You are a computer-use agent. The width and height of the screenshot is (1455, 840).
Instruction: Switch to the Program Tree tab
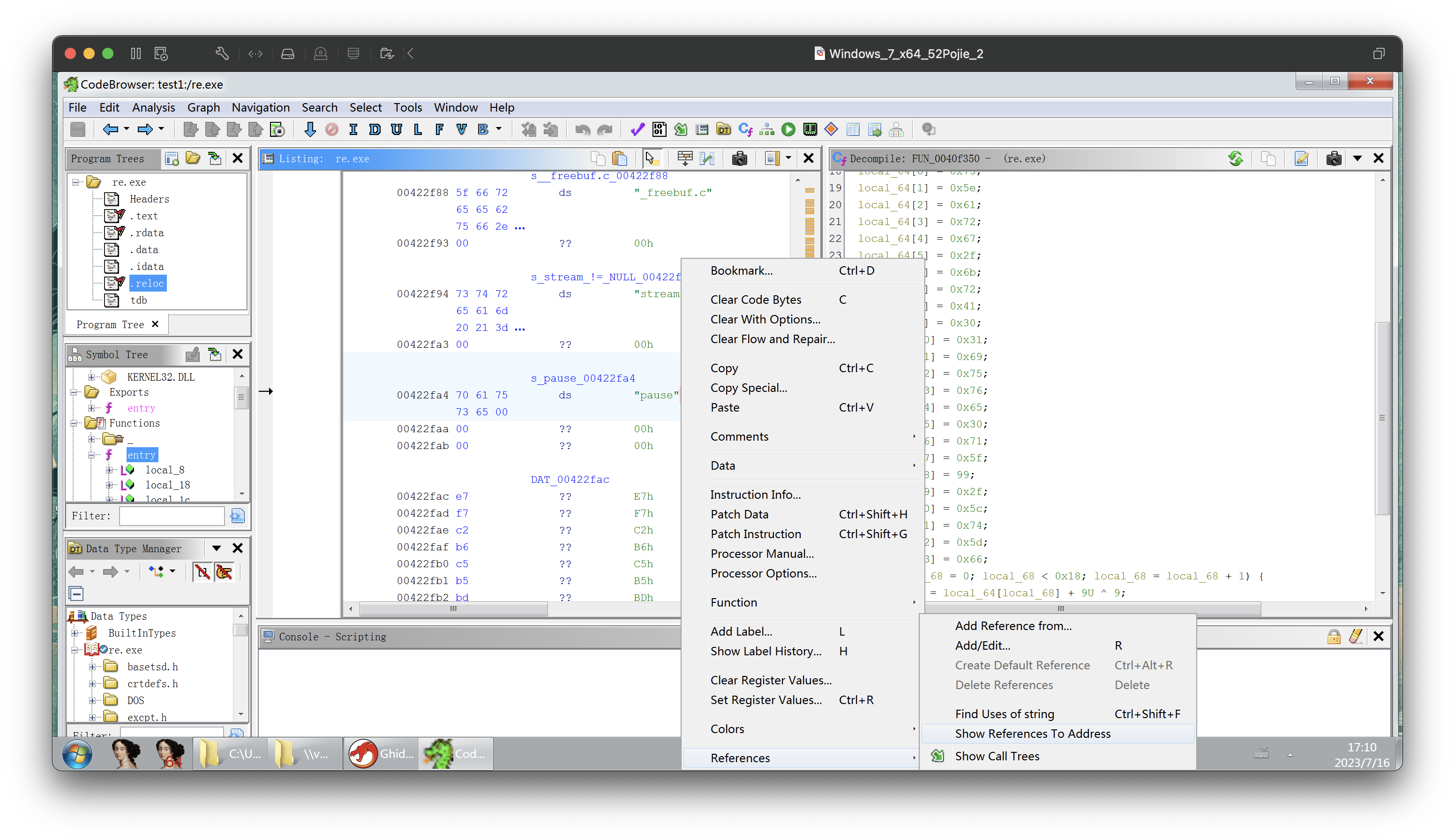point(110,325)
